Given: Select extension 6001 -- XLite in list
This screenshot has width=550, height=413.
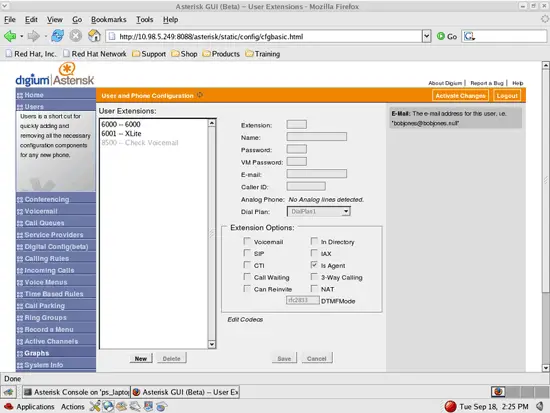Looking at the screenshot, I should [121, 134].
